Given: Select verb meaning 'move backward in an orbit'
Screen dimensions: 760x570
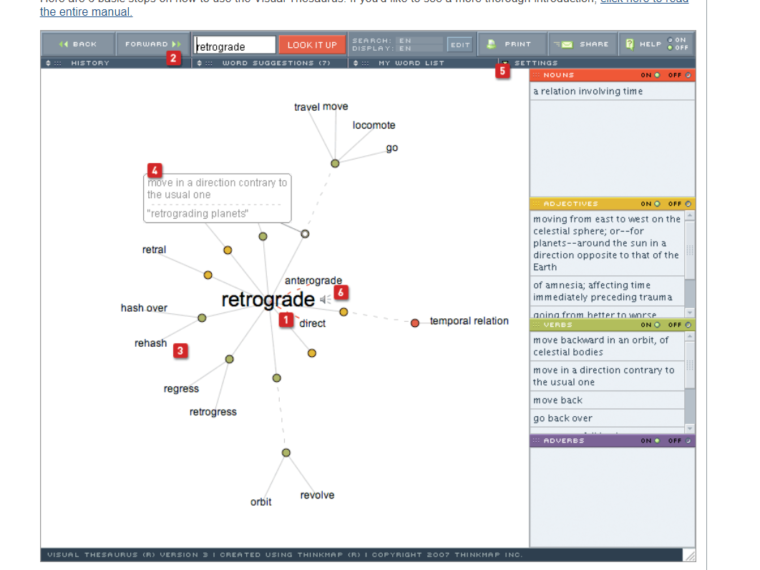Looking at the screenshot, I should (x=607, y=346).
